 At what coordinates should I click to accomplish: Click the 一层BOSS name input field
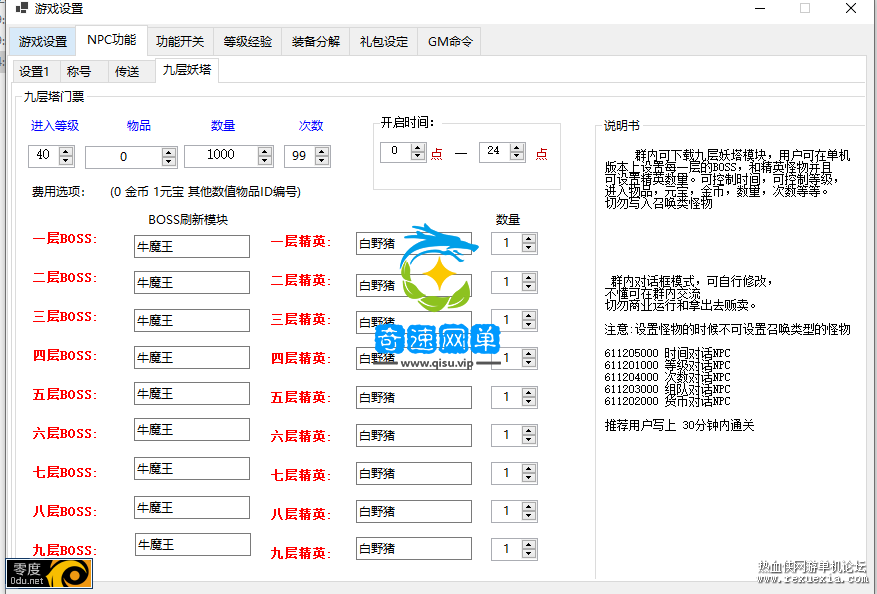[191, 246]
